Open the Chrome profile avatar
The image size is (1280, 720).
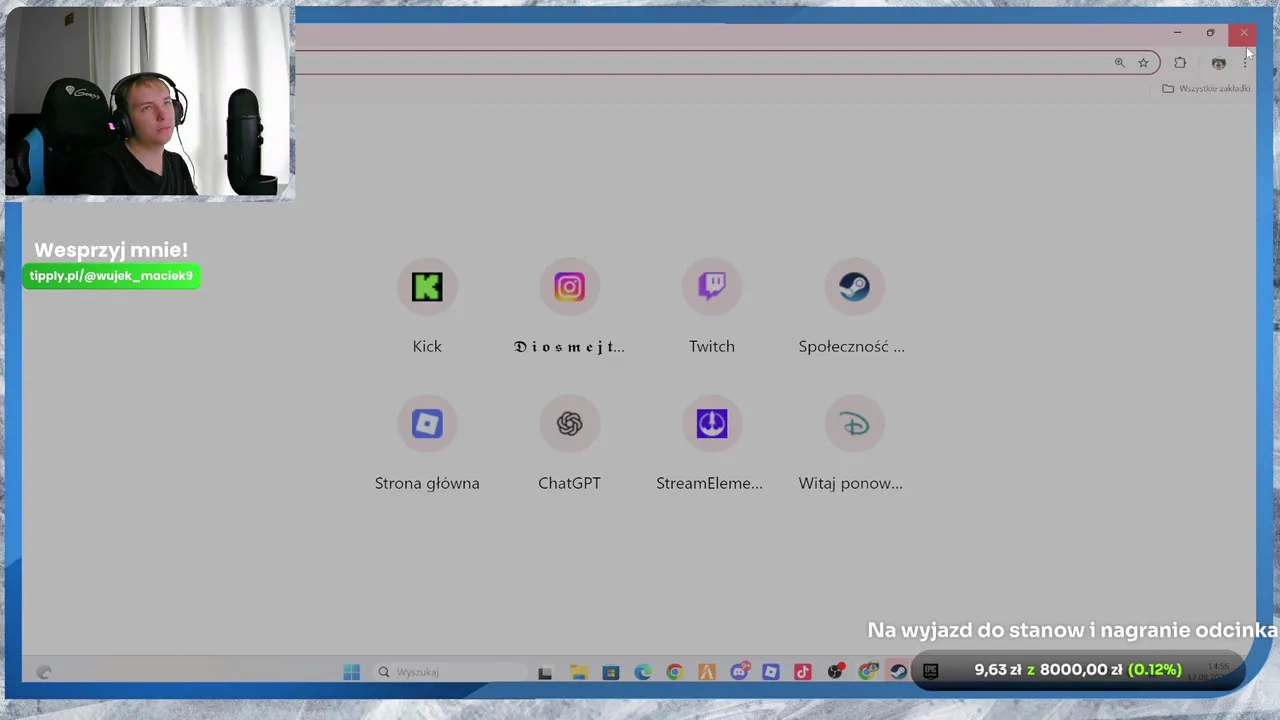point(1218,63)
